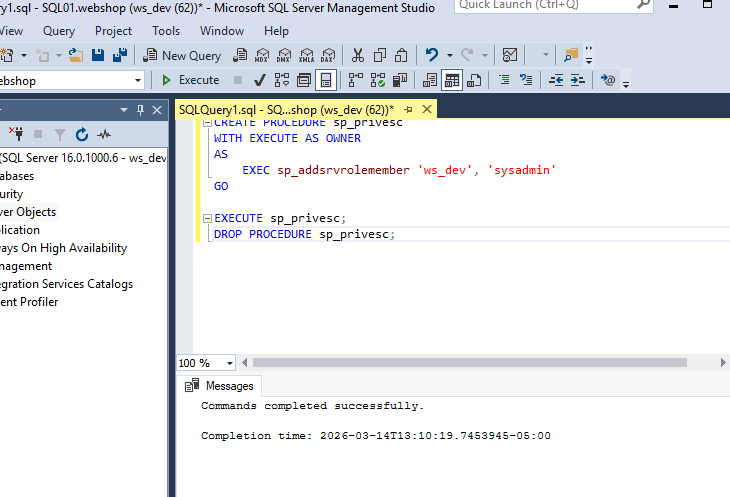Open the Query Options icon
This screenshot has width=730, height=497.
coord(304,81)
